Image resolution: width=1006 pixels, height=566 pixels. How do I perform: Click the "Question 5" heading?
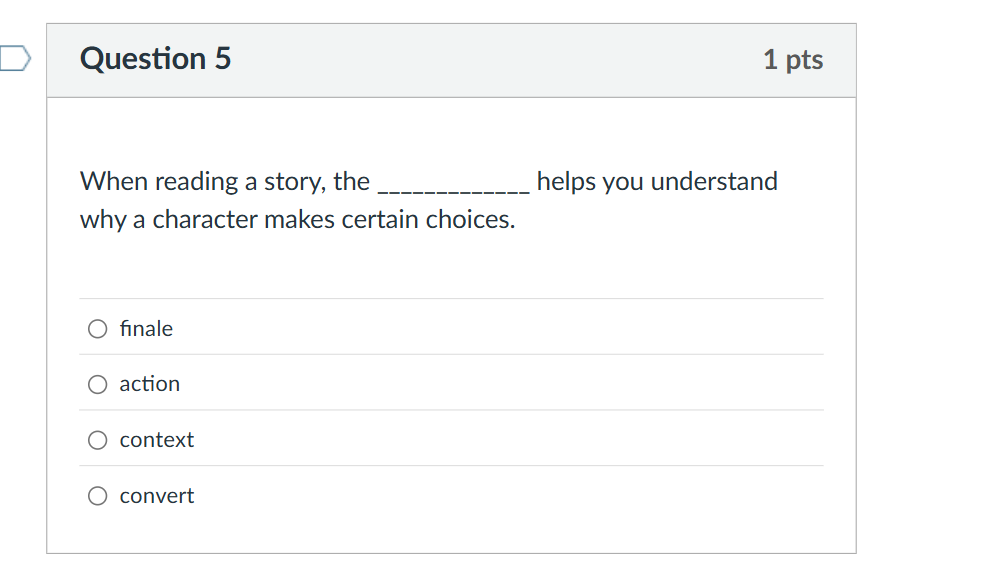coord(155,59)
